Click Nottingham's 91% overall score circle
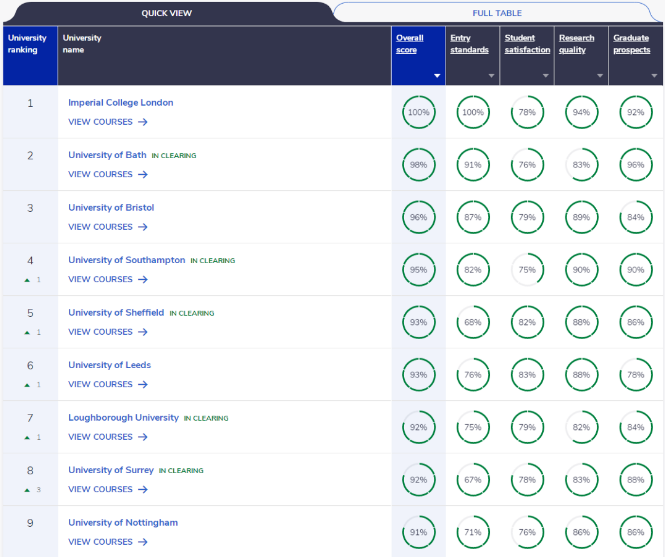The height and width of the screenshot is (557, 665). point(419,532)
